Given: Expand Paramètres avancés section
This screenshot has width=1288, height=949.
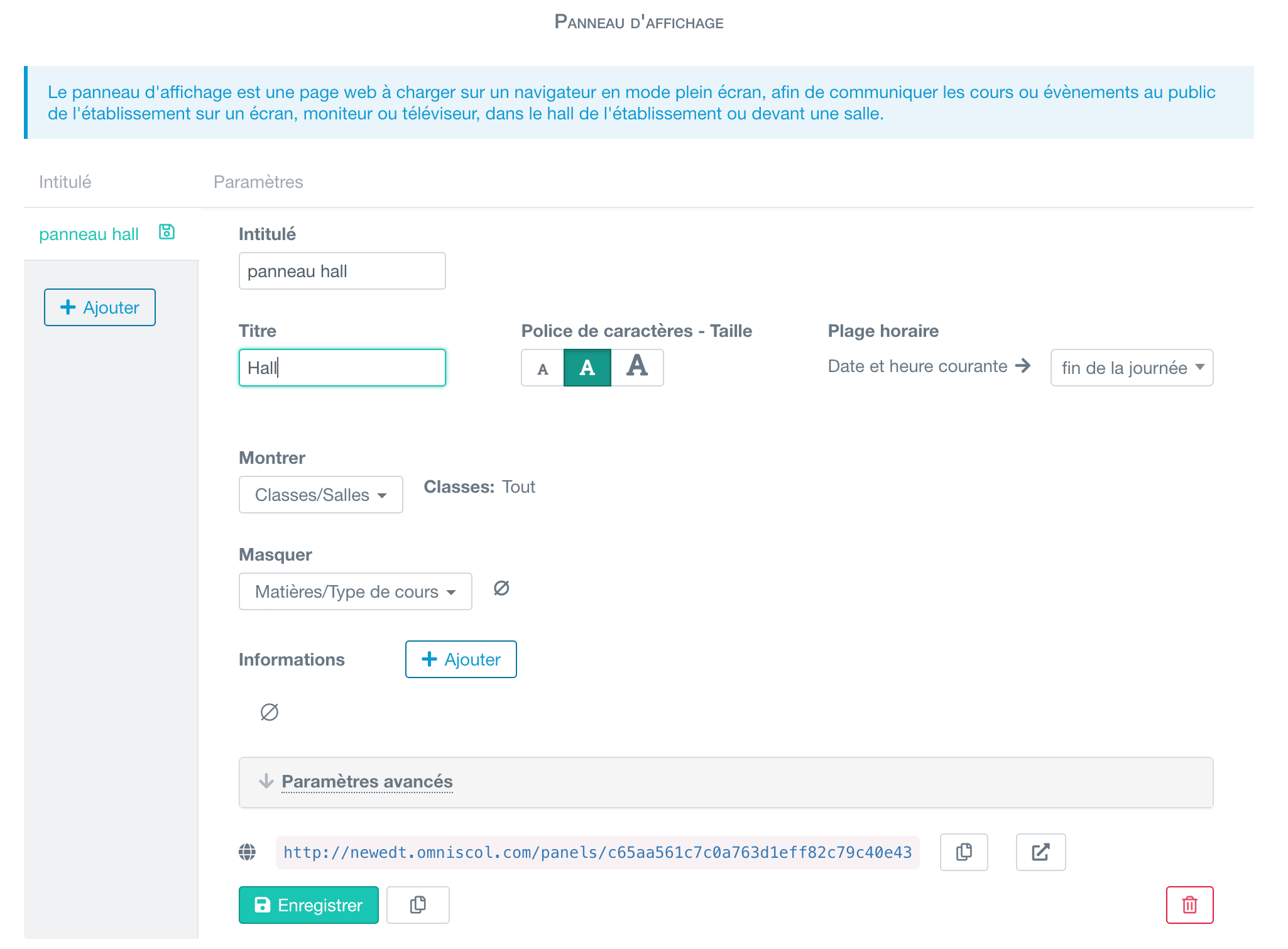Looking at the screenshot, I should pyautogui.click(x=367, y=782).
